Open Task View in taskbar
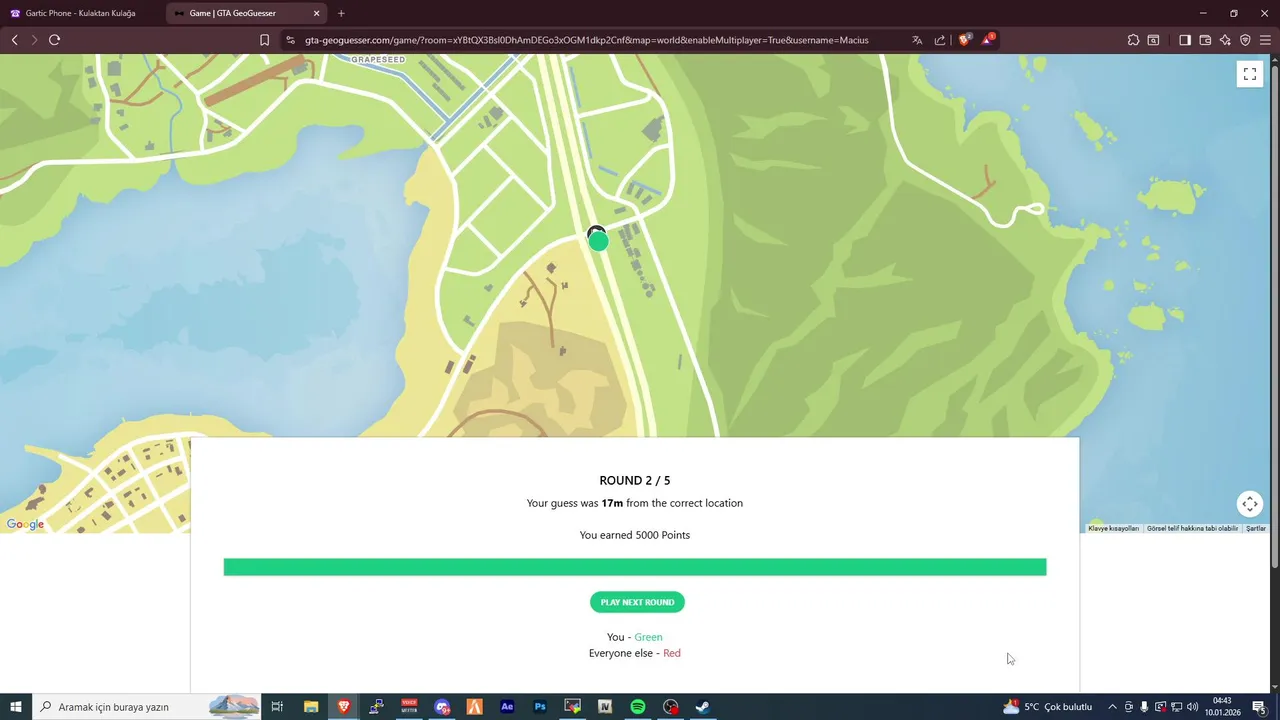Viewport: 1280px width, 720px height. tap(278, 707)
